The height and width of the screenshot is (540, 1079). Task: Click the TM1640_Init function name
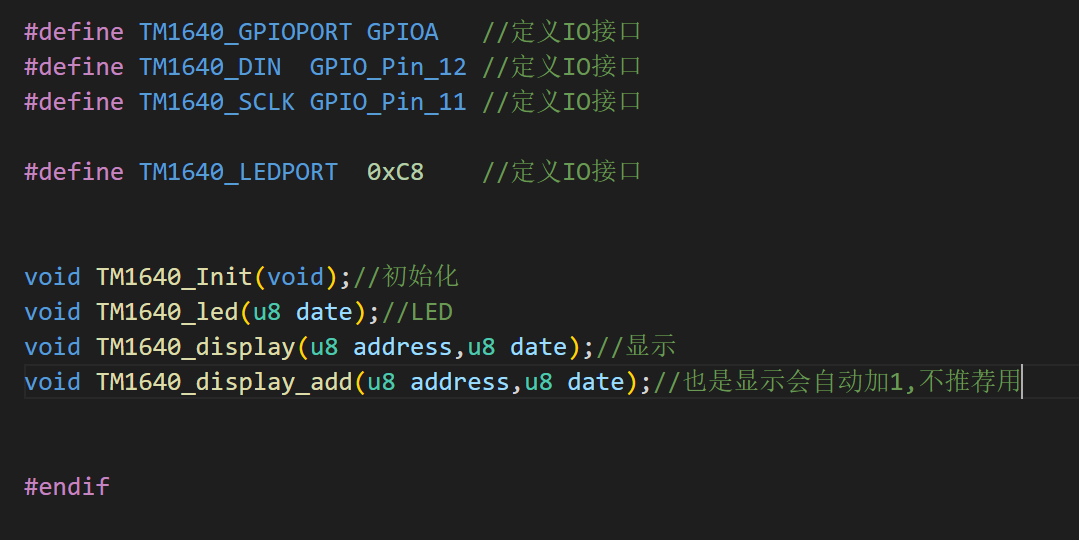174,277
